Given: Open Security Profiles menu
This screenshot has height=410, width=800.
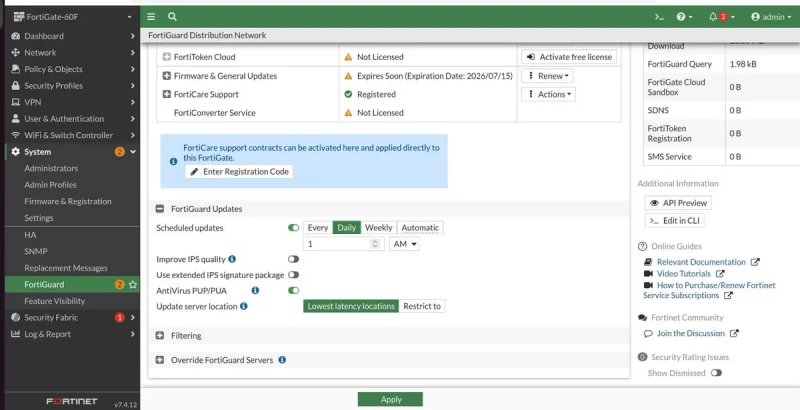Looking at the screenshot, I should [72, 86].
